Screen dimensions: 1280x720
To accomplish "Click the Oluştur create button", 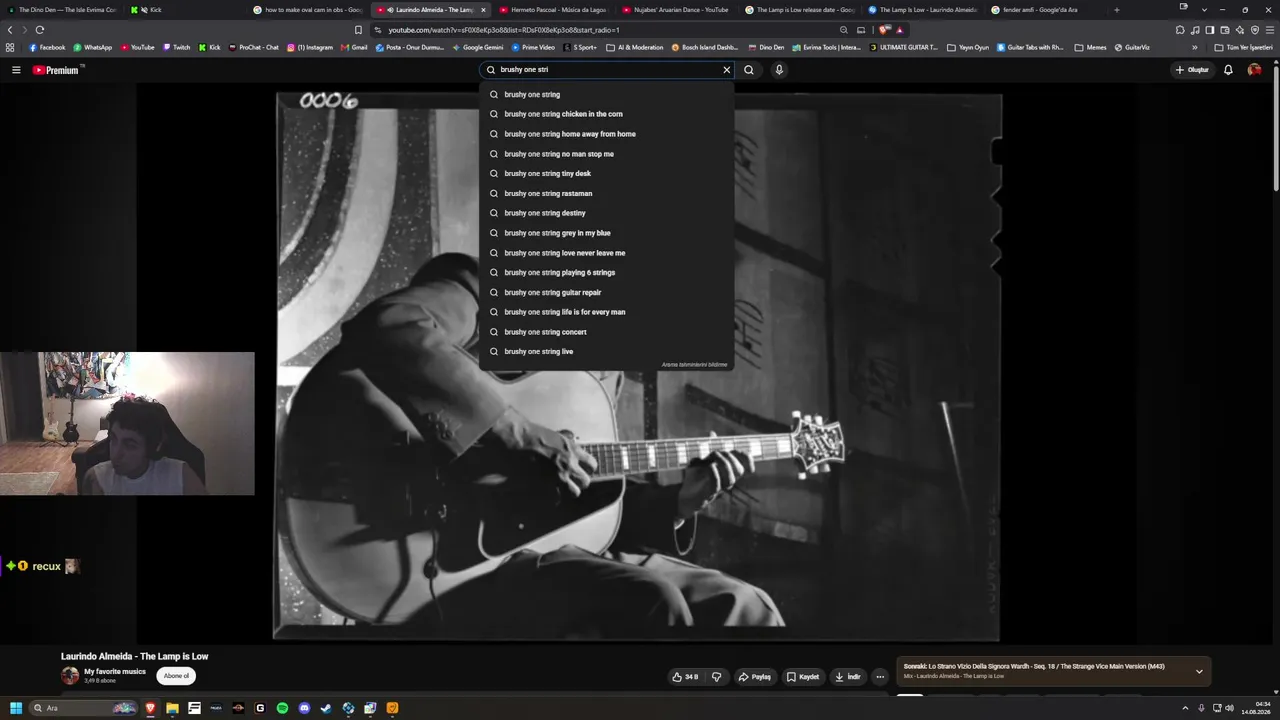I will 1192,70.
